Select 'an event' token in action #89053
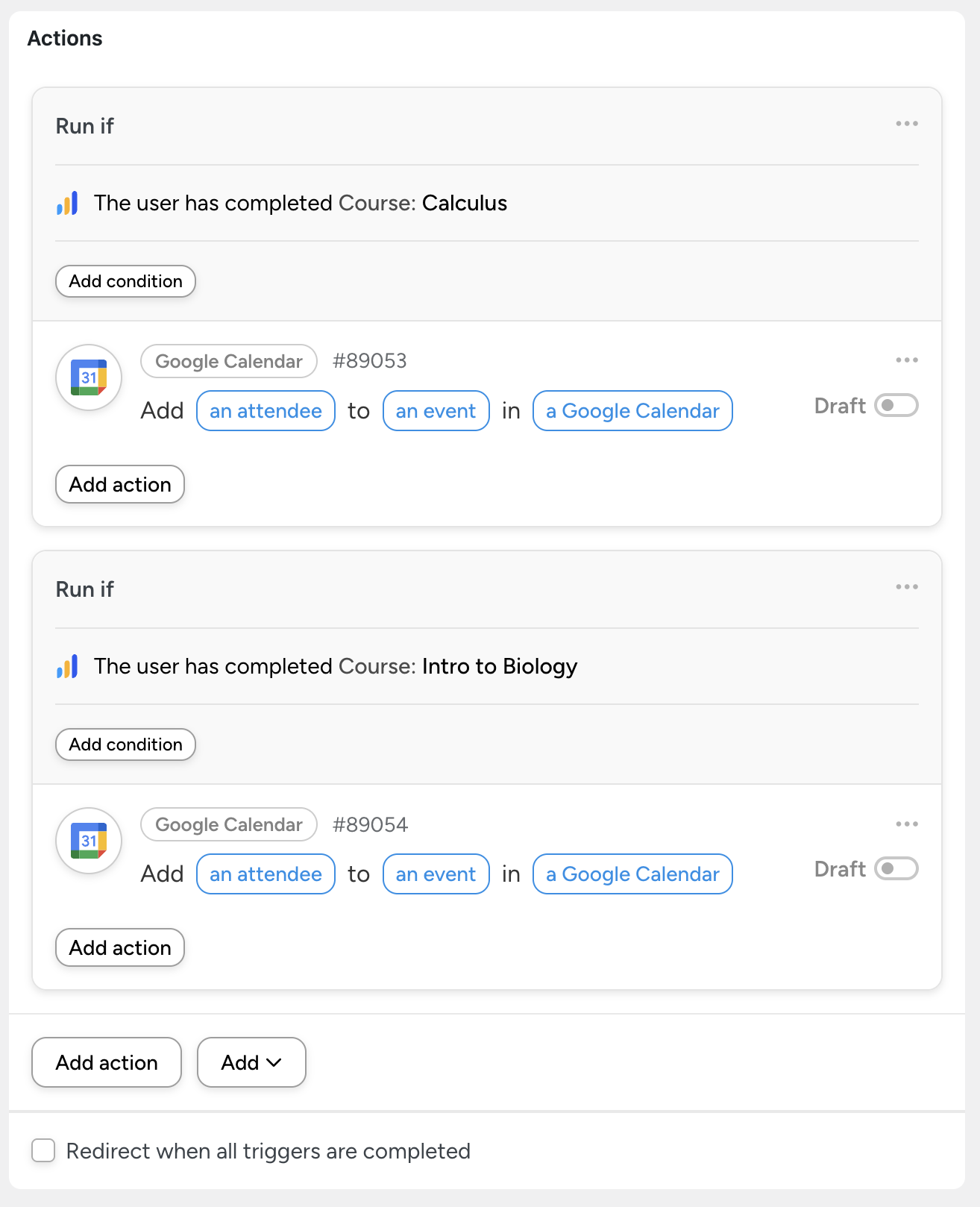The image size is (980, 1207). click(436, 411)
